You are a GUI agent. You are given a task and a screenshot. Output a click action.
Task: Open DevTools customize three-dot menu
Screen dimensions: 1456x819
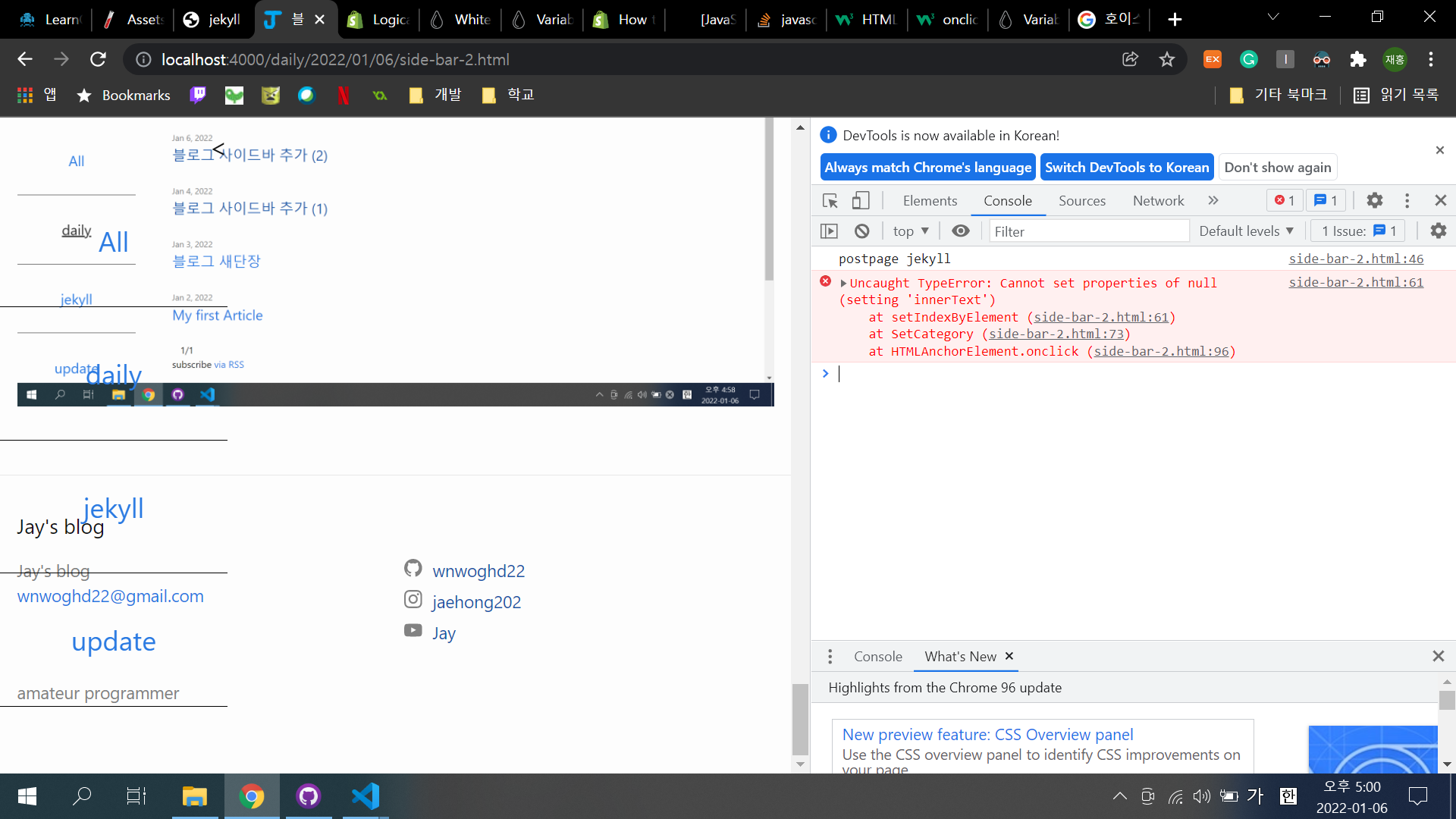tap(1407, 200)
